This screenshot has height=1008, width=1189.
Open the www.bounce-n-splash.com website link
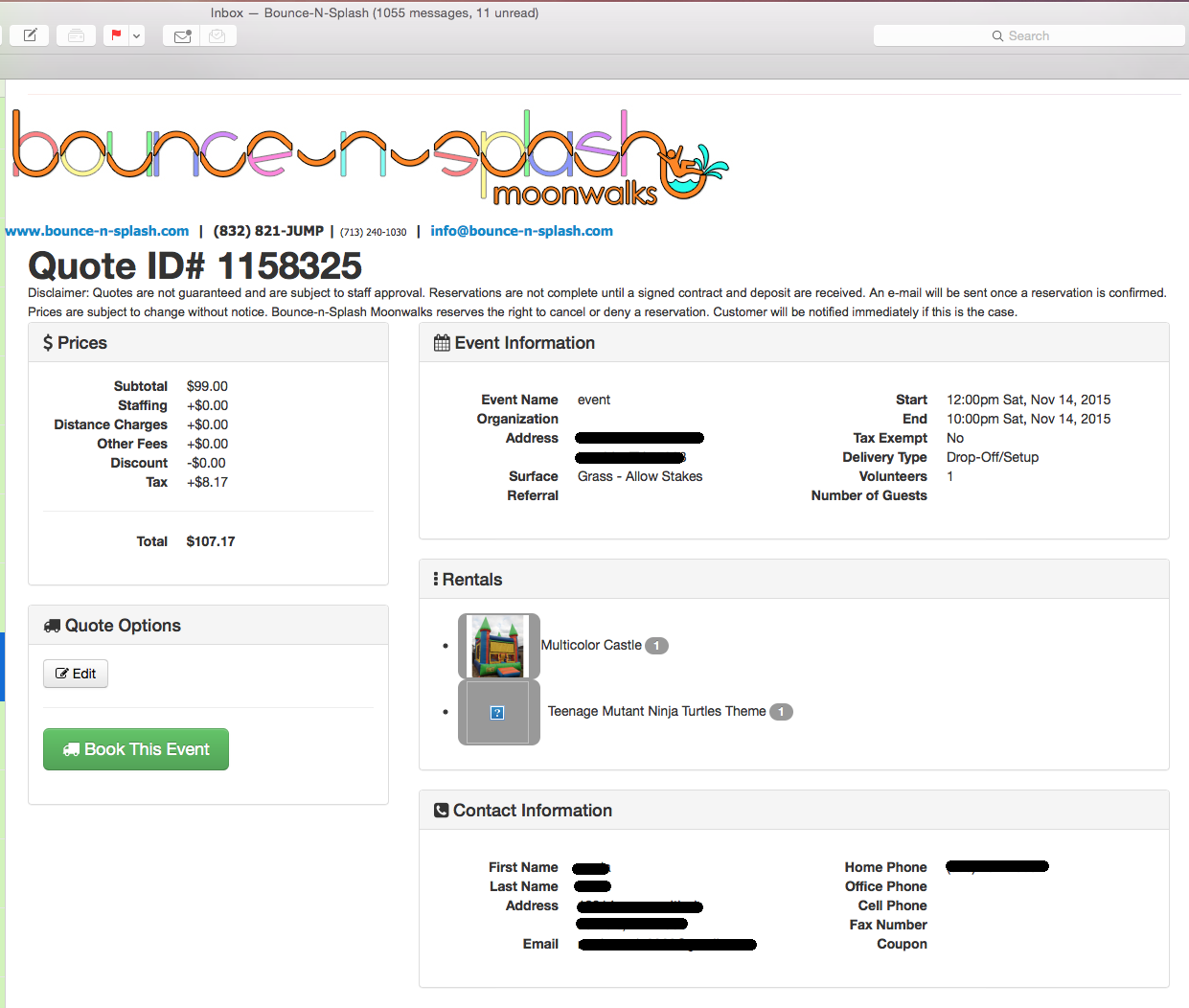tap(97, 231)
